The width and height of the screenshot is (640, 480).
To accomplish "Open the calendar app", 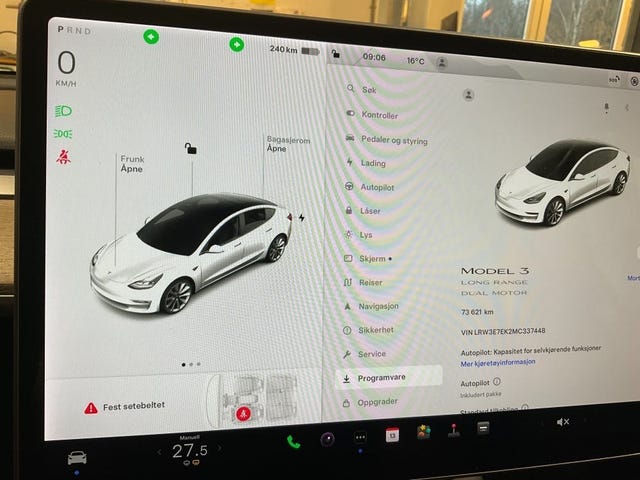I will coord(392,435).
